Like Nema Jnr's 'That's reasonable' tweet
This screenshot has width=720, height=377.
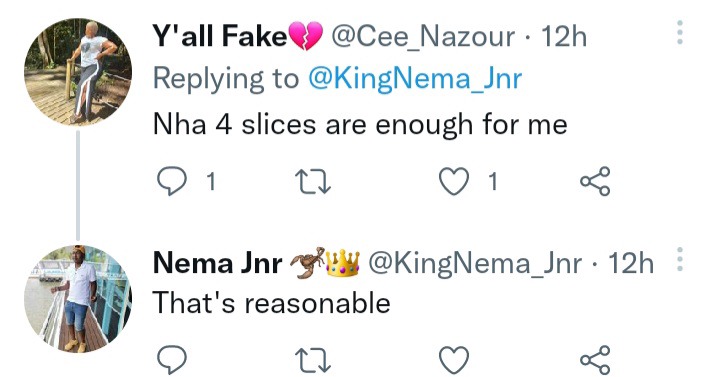(x=454, y=360)
